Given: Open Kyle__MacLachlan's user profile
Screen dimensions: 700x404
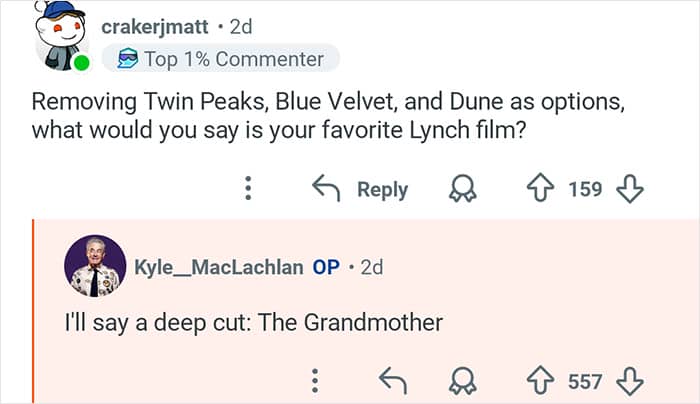Looking at the screenshot, I should pyautogui.click(x=219, y=268).
